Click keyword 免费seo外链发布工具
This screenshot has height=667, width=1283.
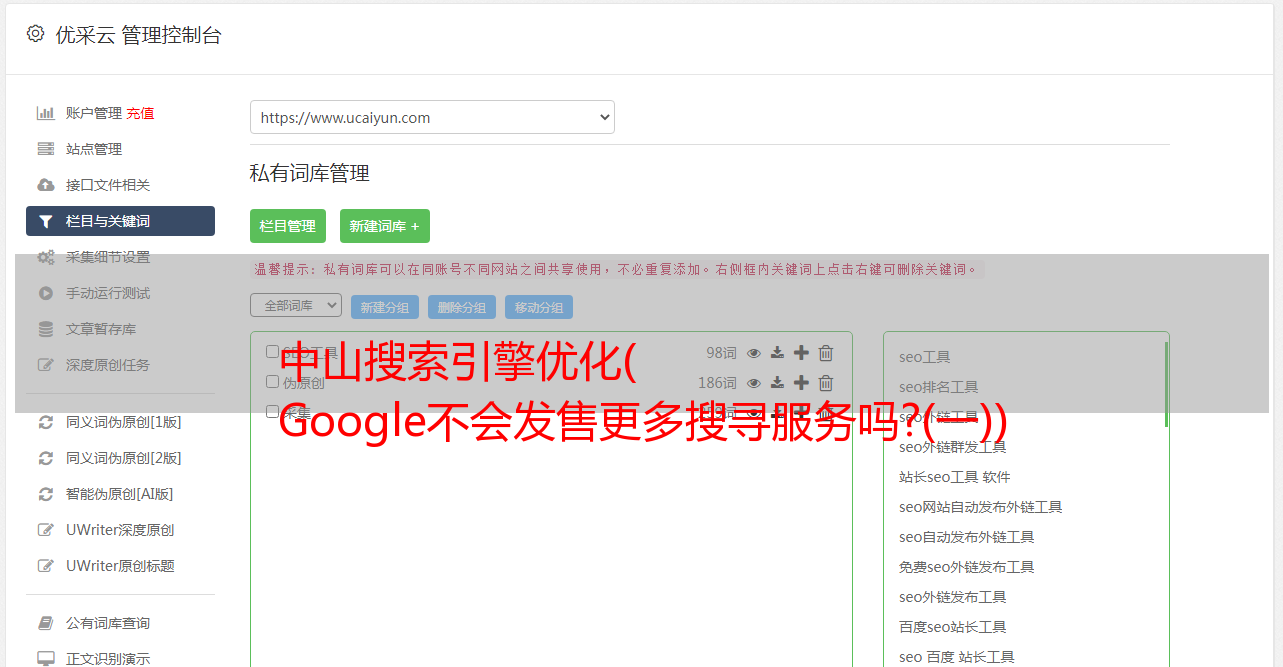[x=967, y=567]
